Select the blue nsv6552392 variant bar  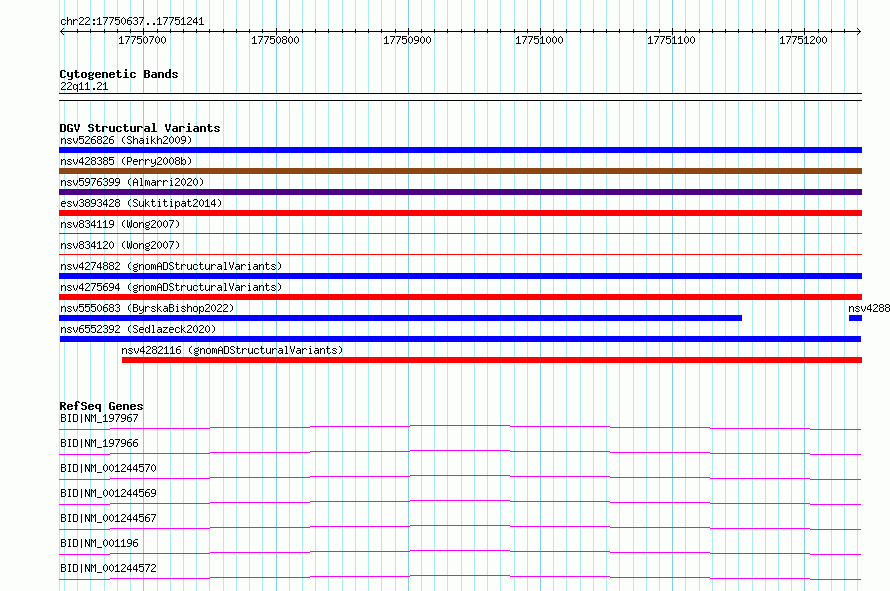(x=460, y=339)
